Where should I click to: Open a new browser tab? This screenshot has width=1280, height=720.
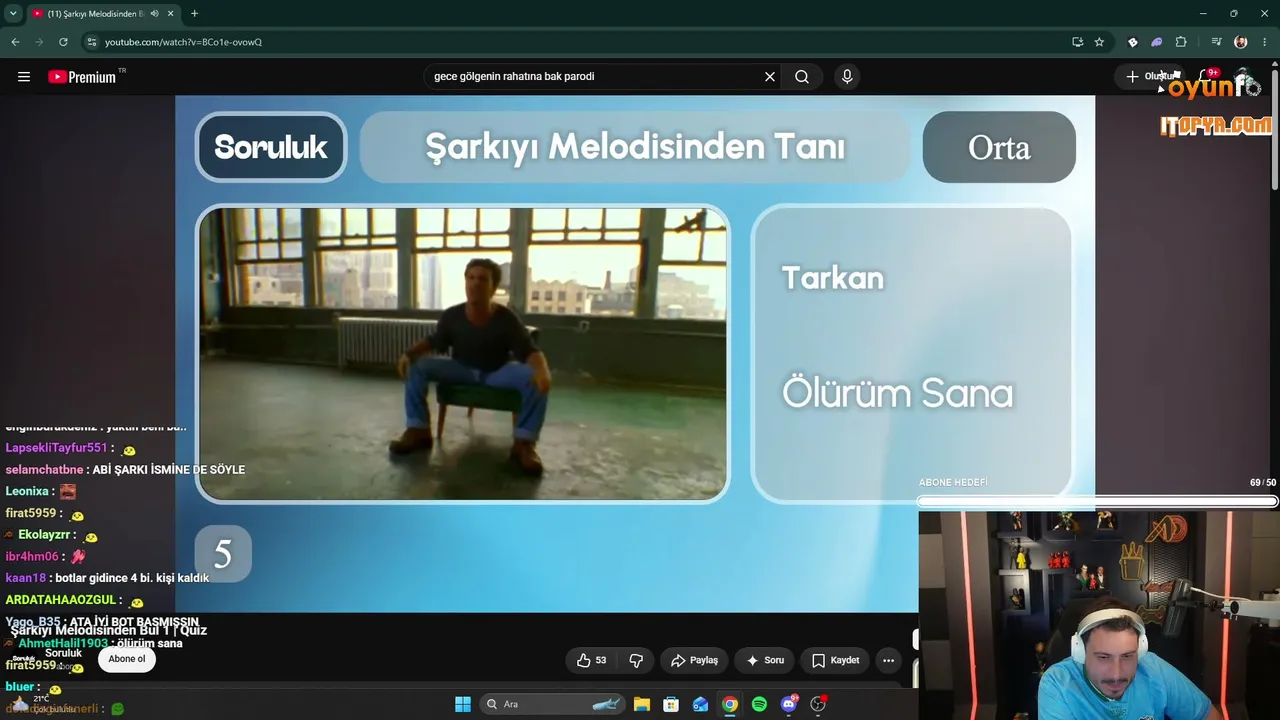pyautogui.click(x=194, y=14)
